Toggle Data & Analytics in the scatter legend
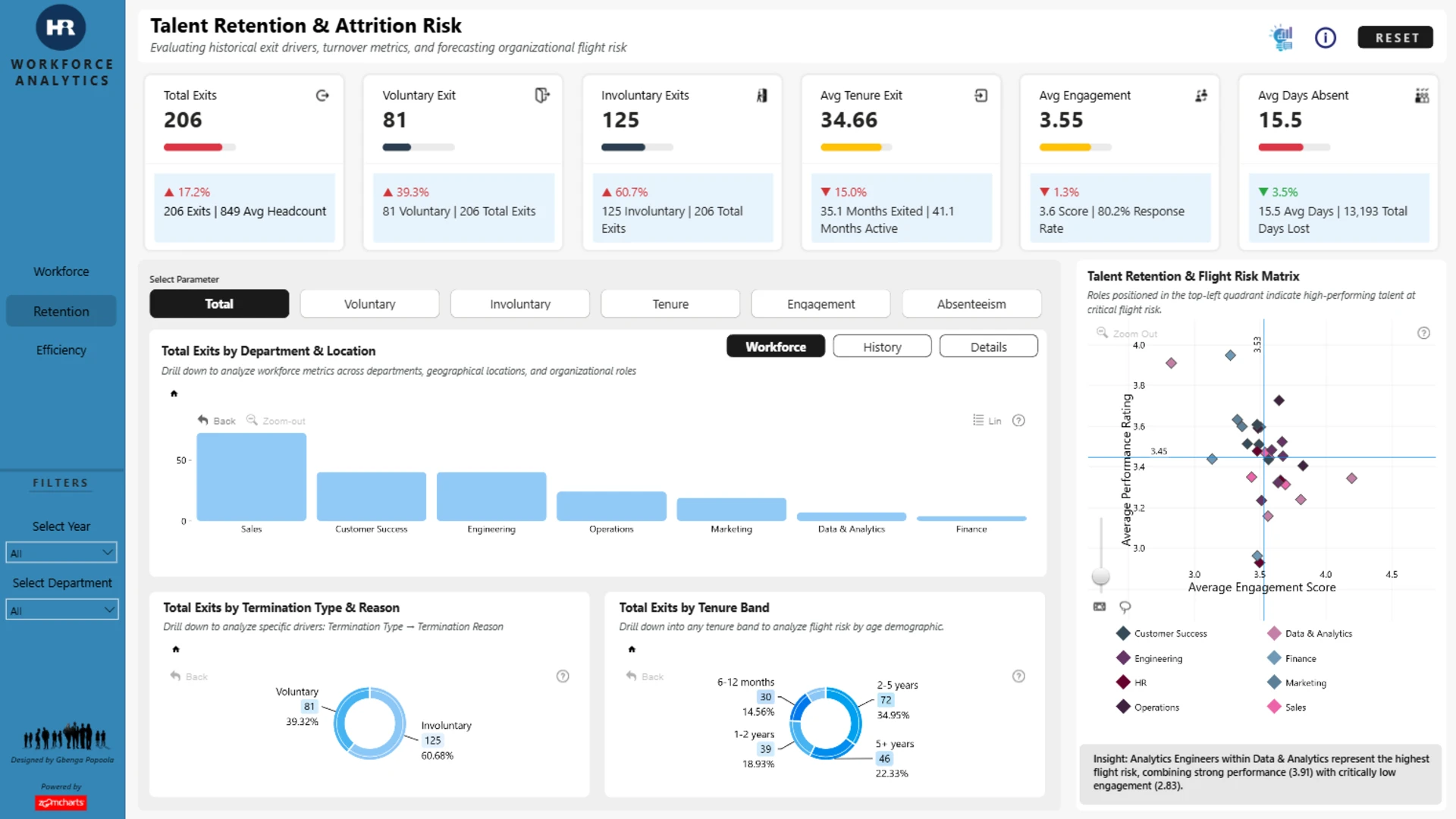The image size is (1456, 819). 1310,633
